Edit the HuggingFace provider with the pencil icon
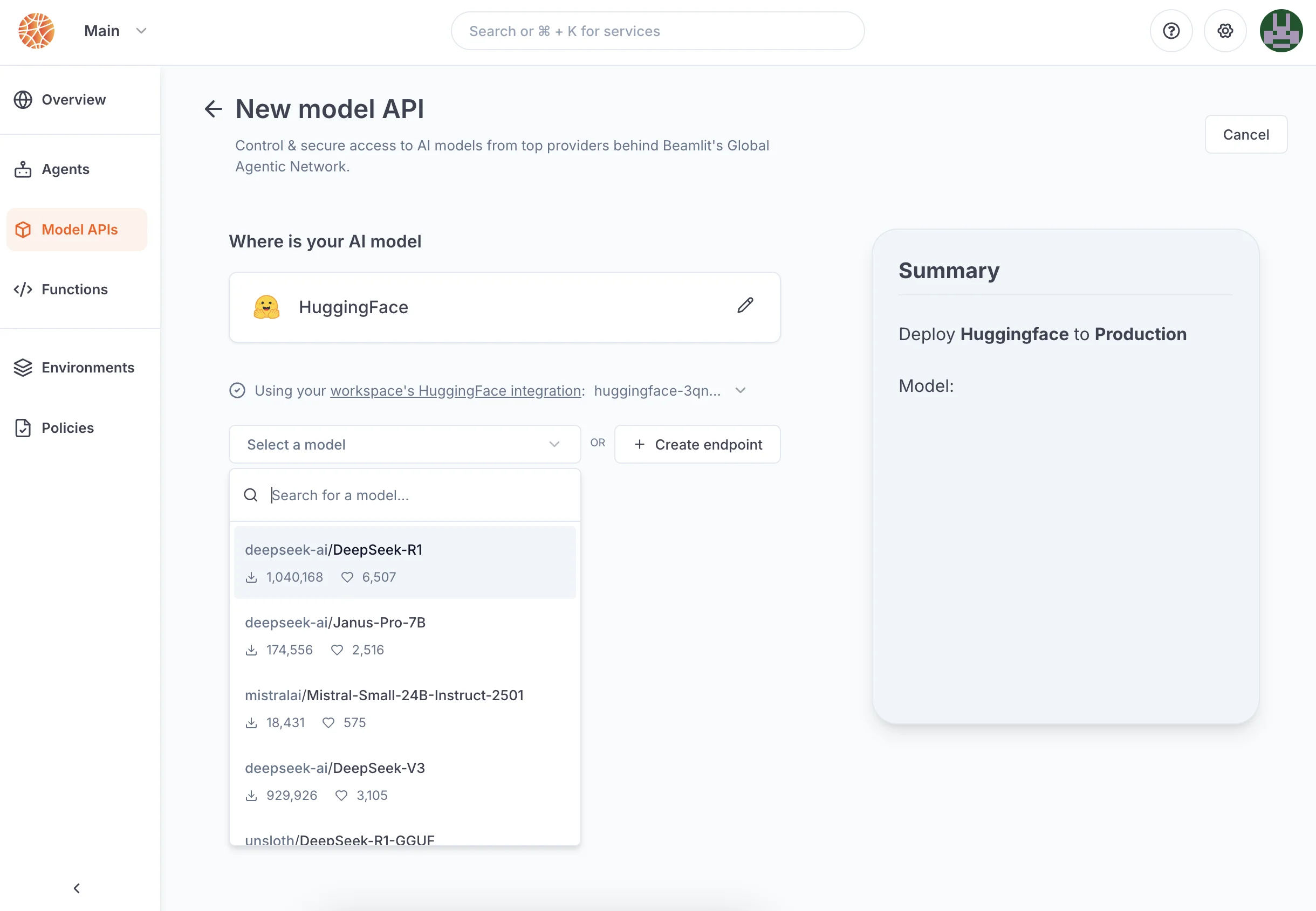The height and width of the screenshot is (911, 1316). (745, 306)
